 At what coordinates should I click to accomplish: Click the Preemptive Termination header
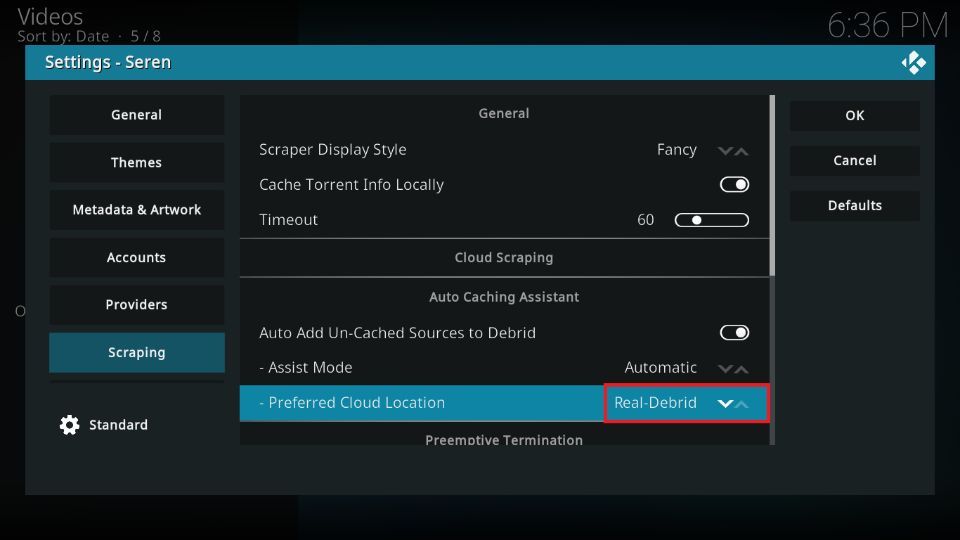[x=504, y=440]
